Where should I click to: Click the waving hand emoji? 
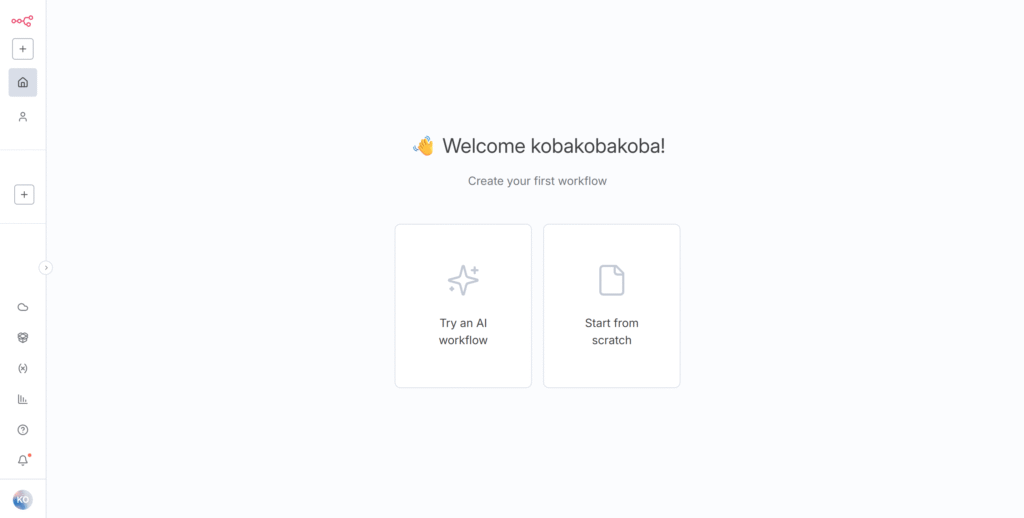pos(424,146)
